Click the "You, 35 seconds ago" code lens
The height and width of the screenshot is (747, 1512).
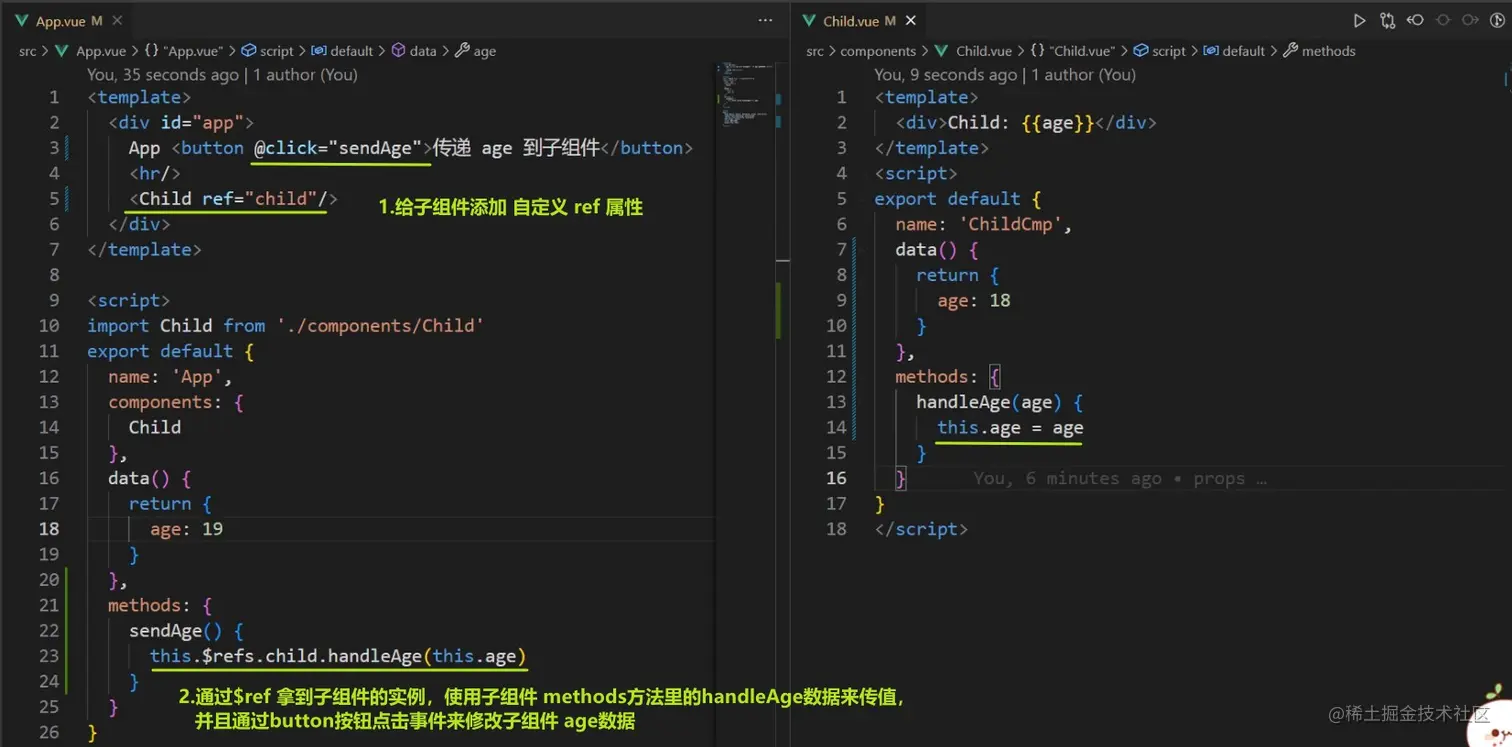coord(163,75)
